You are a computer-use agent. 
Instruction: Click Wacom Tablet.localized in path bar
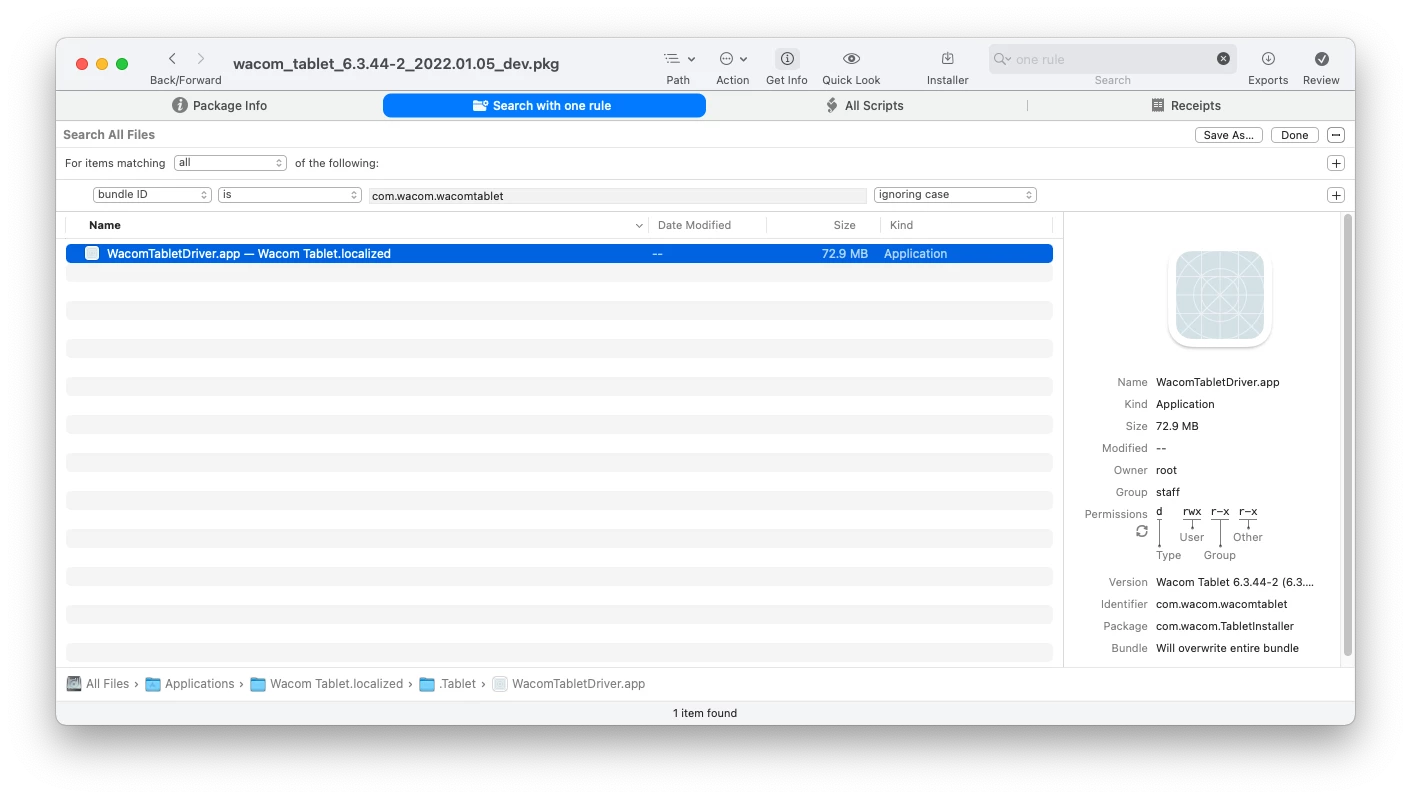(x=327, y=684)
